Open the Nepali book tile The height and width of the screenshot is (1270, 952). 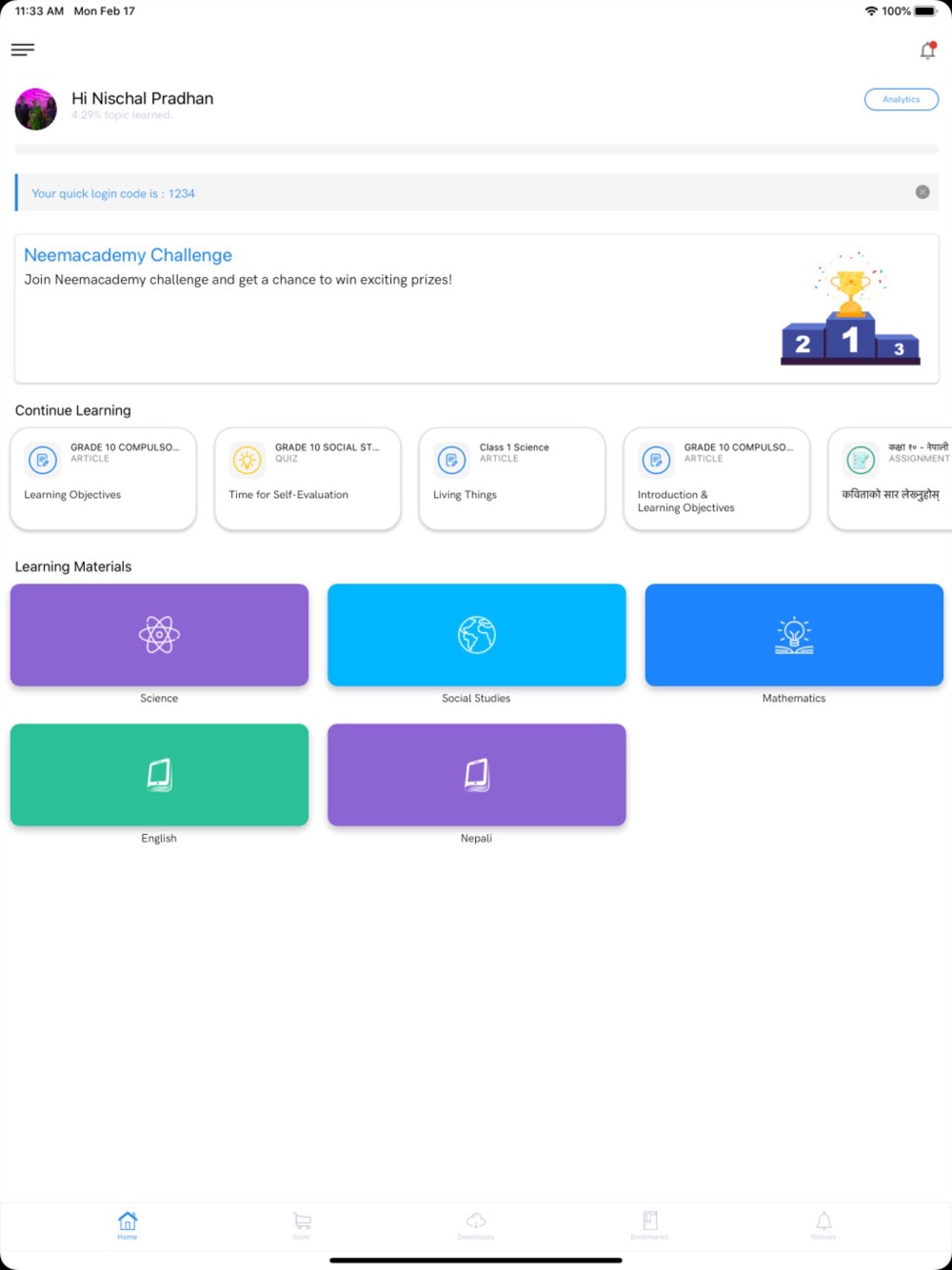[477, 775]
